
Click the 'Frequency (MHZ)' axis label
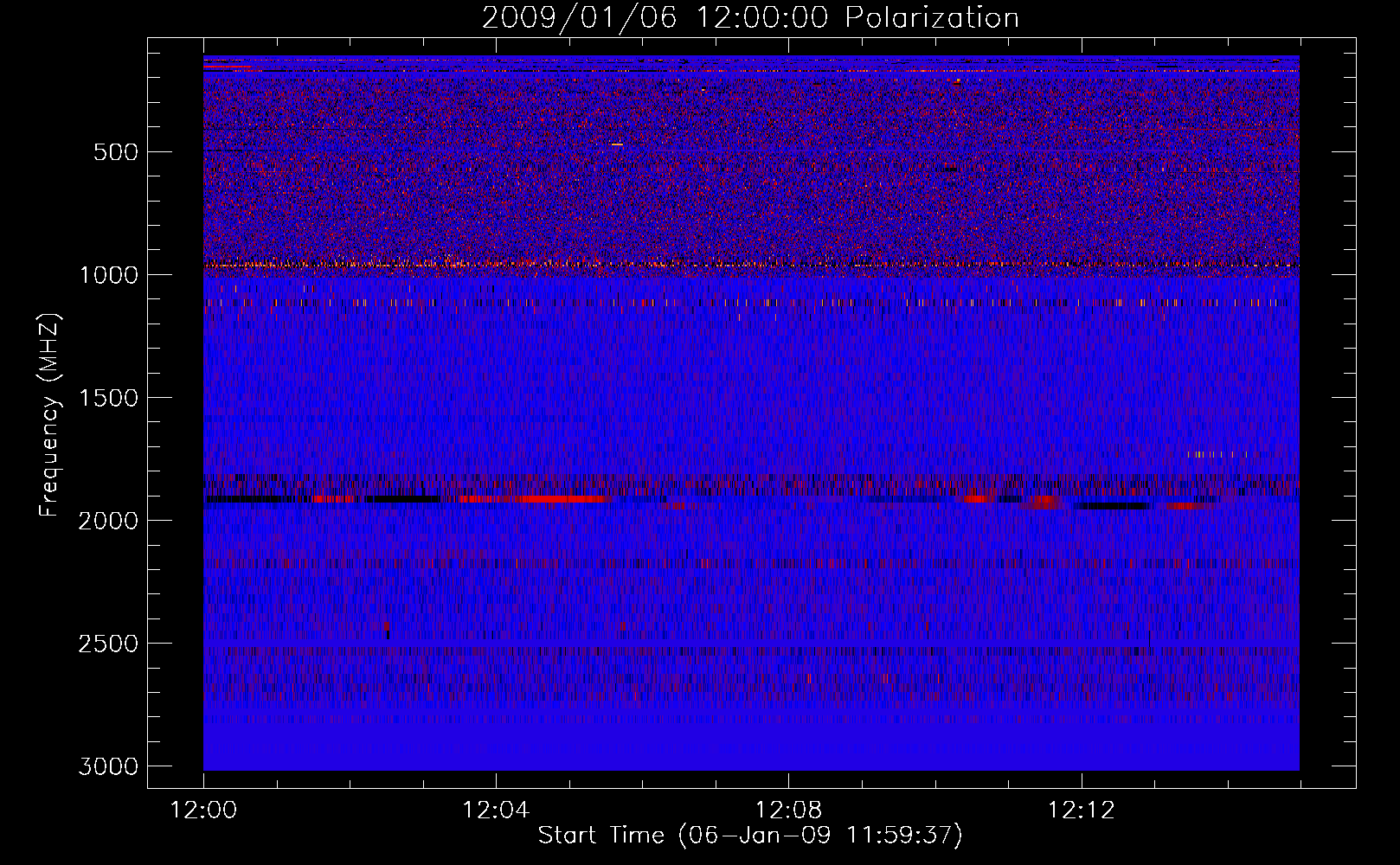click(50, 415)
